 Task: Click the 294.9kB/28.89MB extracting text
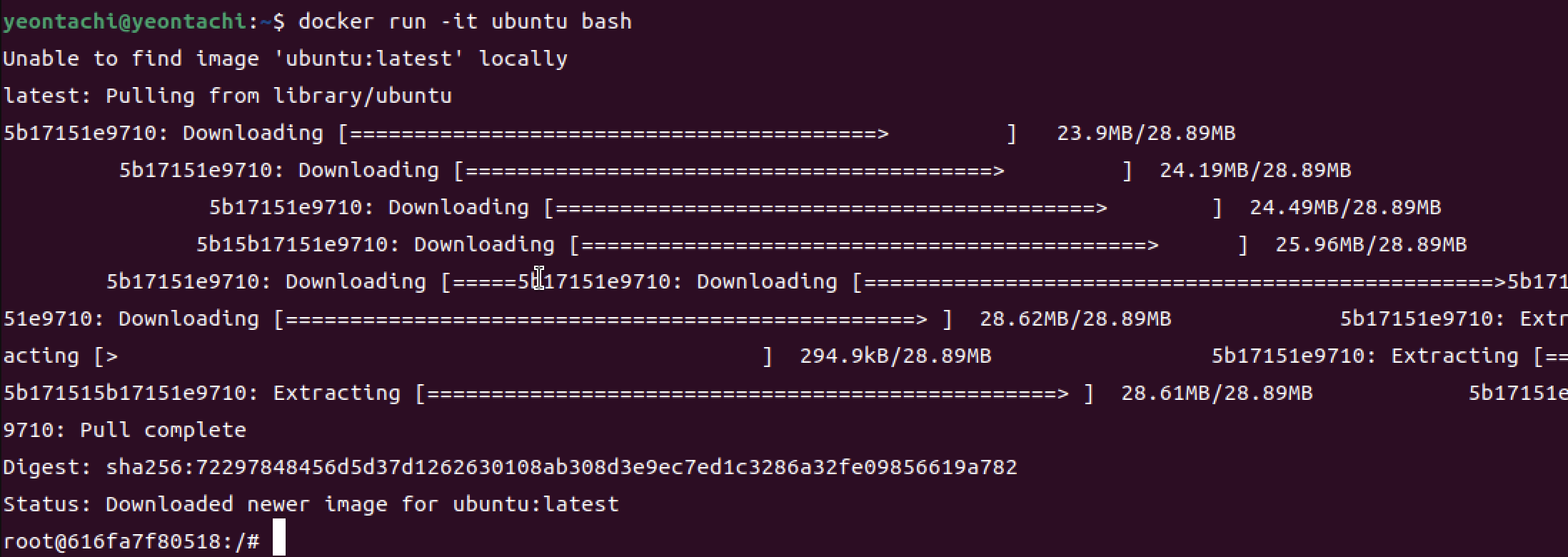[x=895, y=356]
